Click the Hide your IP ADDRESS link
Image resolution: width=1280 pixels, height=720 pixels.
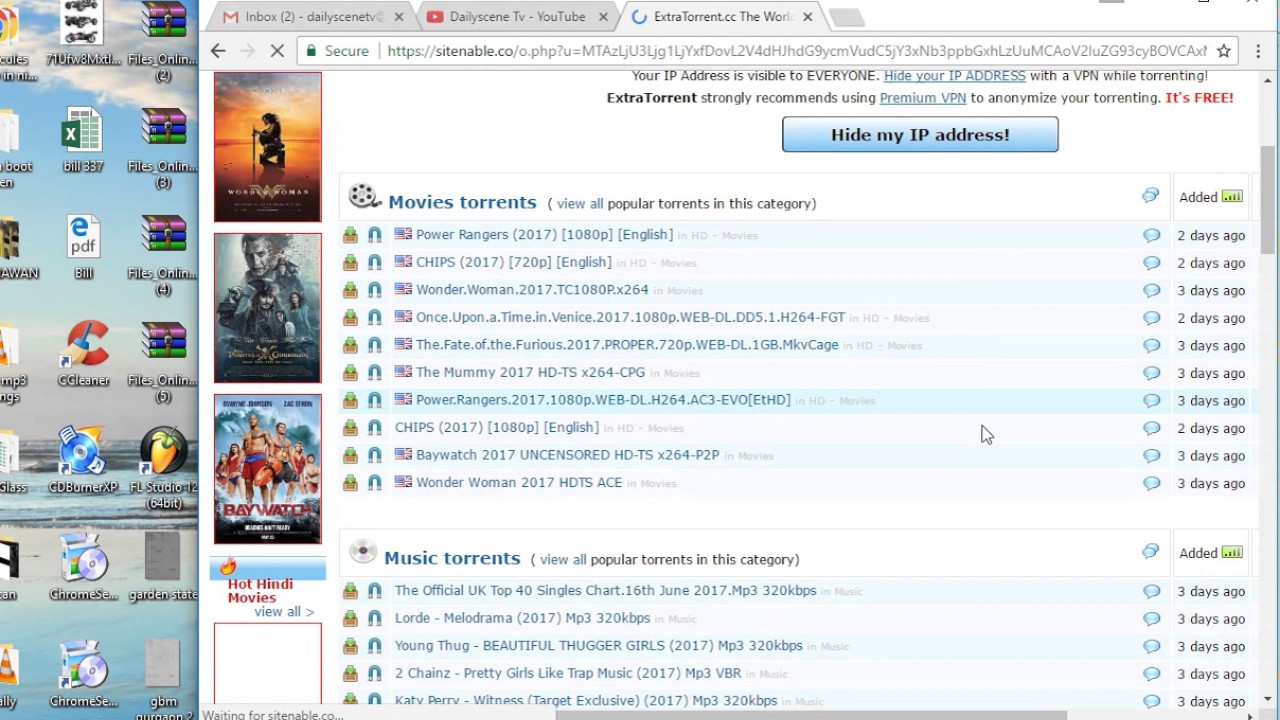coord(954,76)
